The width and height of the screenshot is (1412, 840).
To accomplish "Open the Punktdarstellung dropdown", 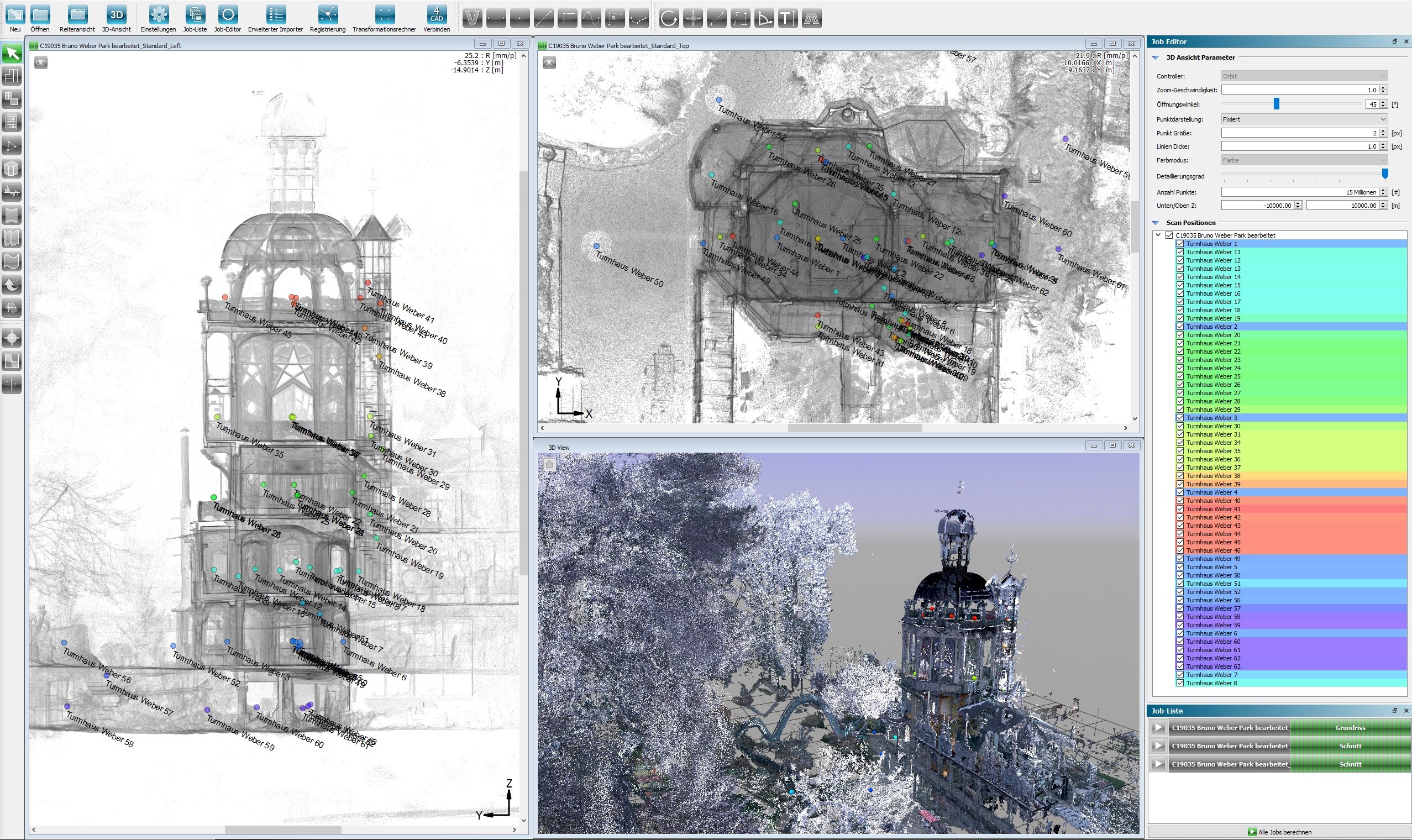I will (x=1304, y=119).
